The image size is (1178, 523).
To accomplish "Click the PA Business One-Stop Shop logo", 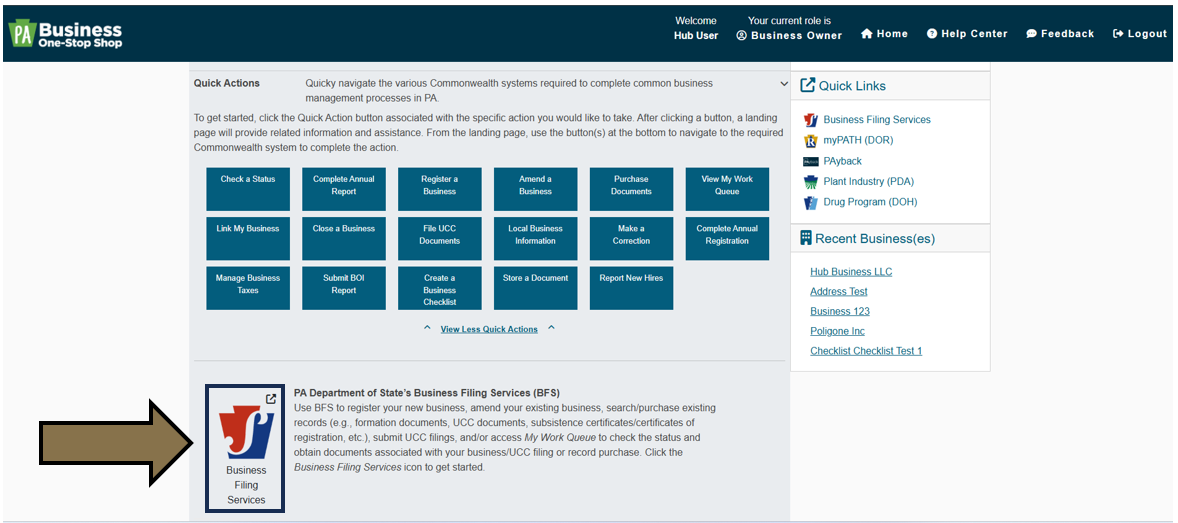I will tap(65, 34).
